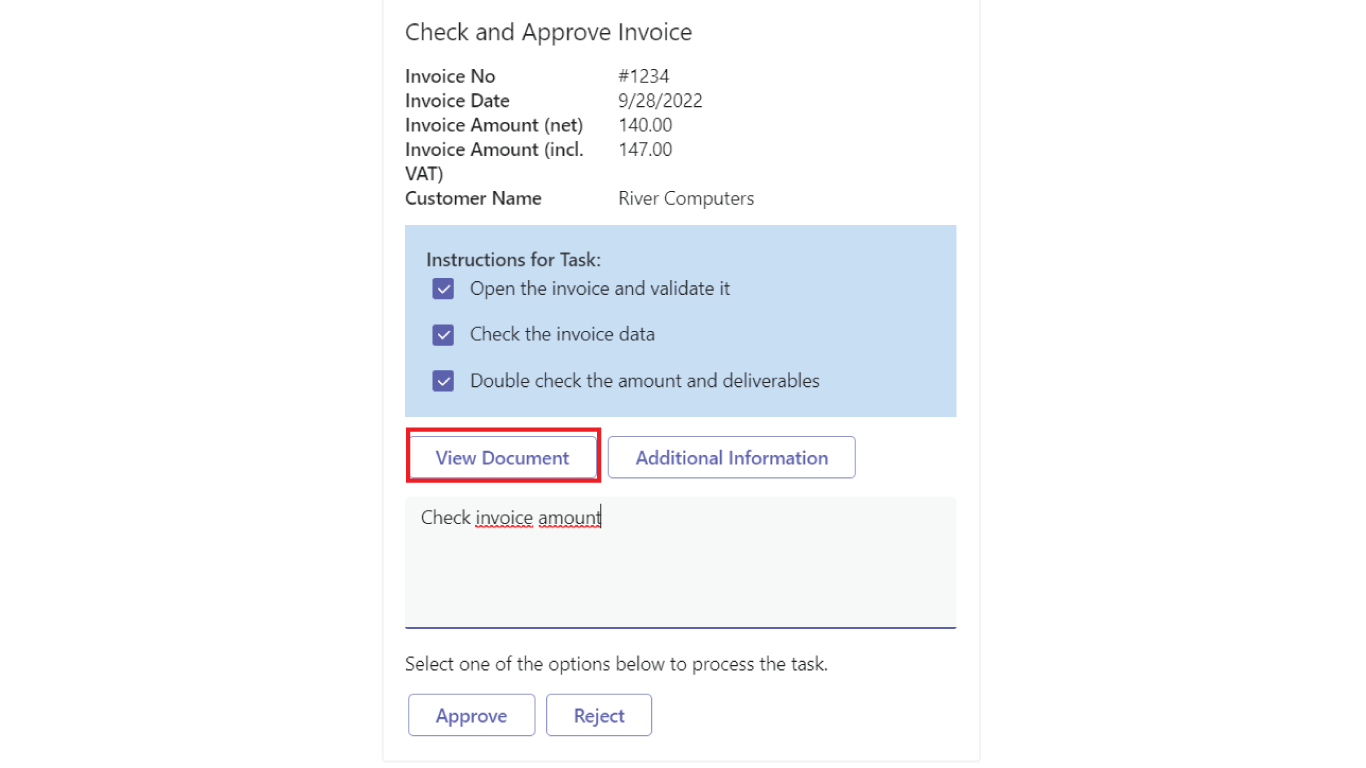The height and width of the screenshot is (768, 1366).
Task: Open the View Document button
Action: tap(502, 457)
